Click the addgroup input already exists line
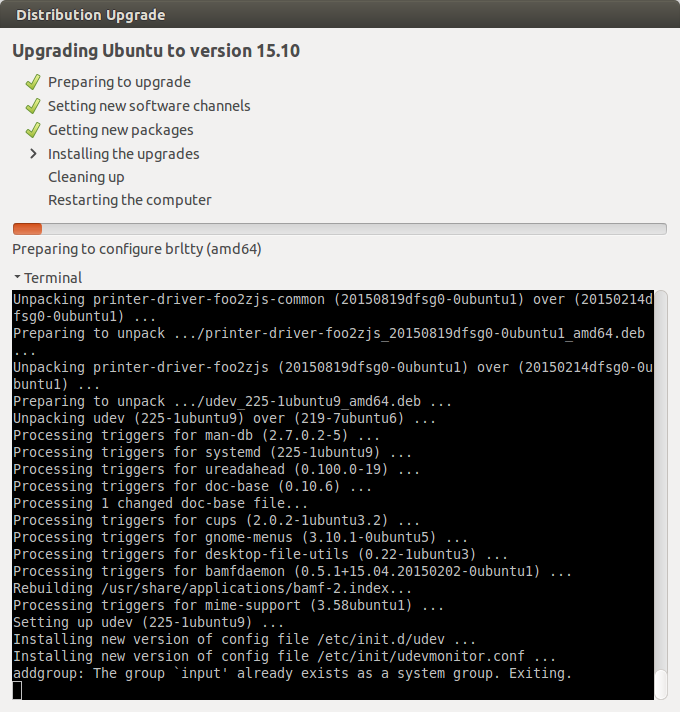 [x=292, y=673]
